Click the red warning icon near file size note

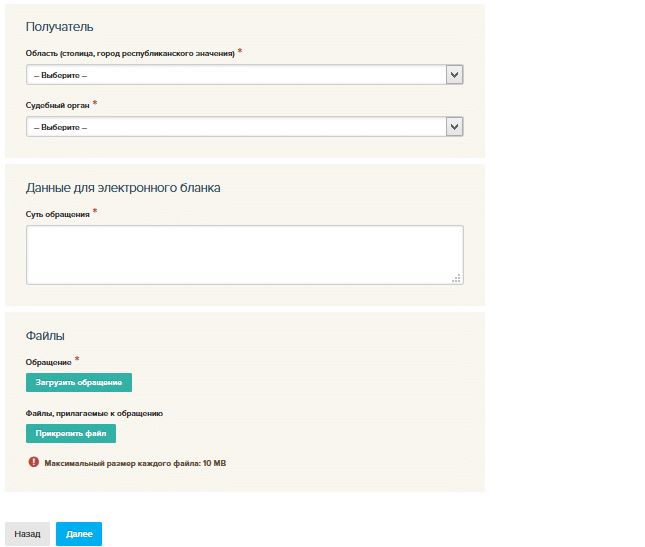pos(34,463)
